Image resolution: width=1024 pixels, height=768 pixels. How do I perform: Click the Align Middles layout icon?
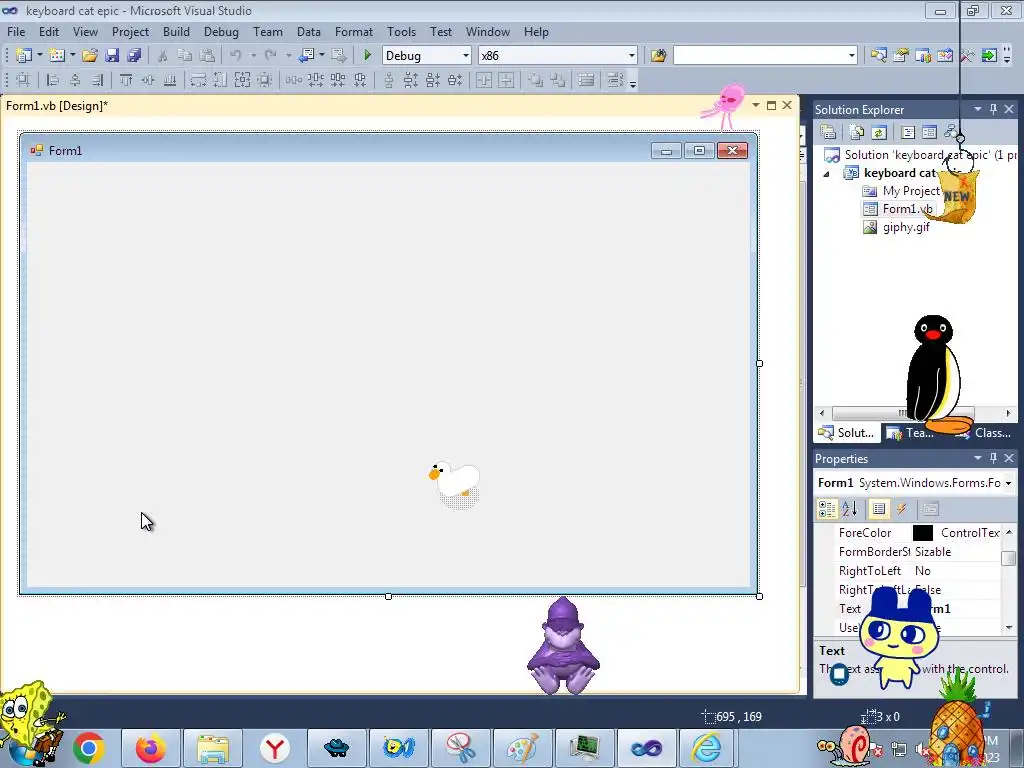(148, 80)
